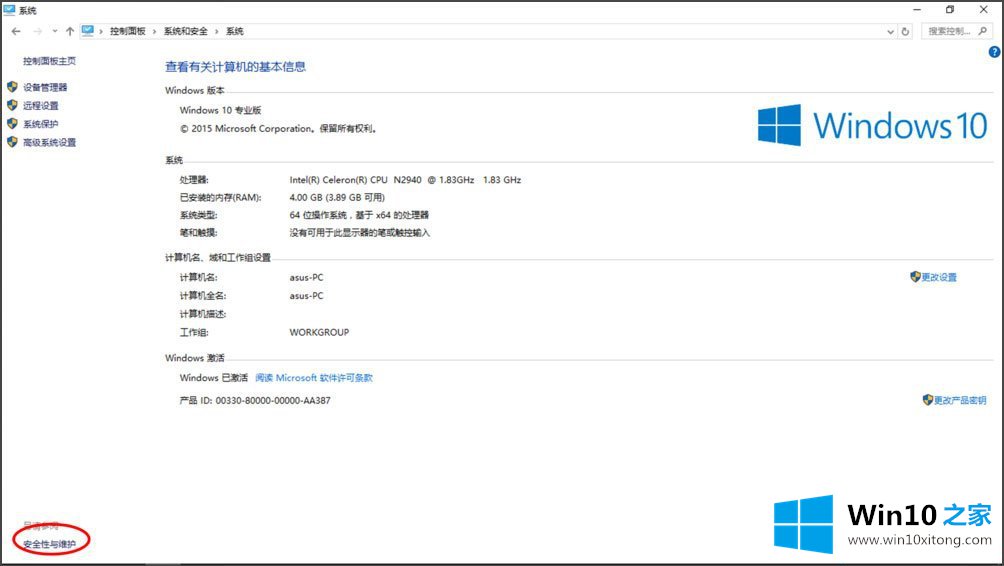The width and height of the screenshot is (1004, 566).
Task: Open 高级系统设置 from sidebar
Action: point(49,142)
